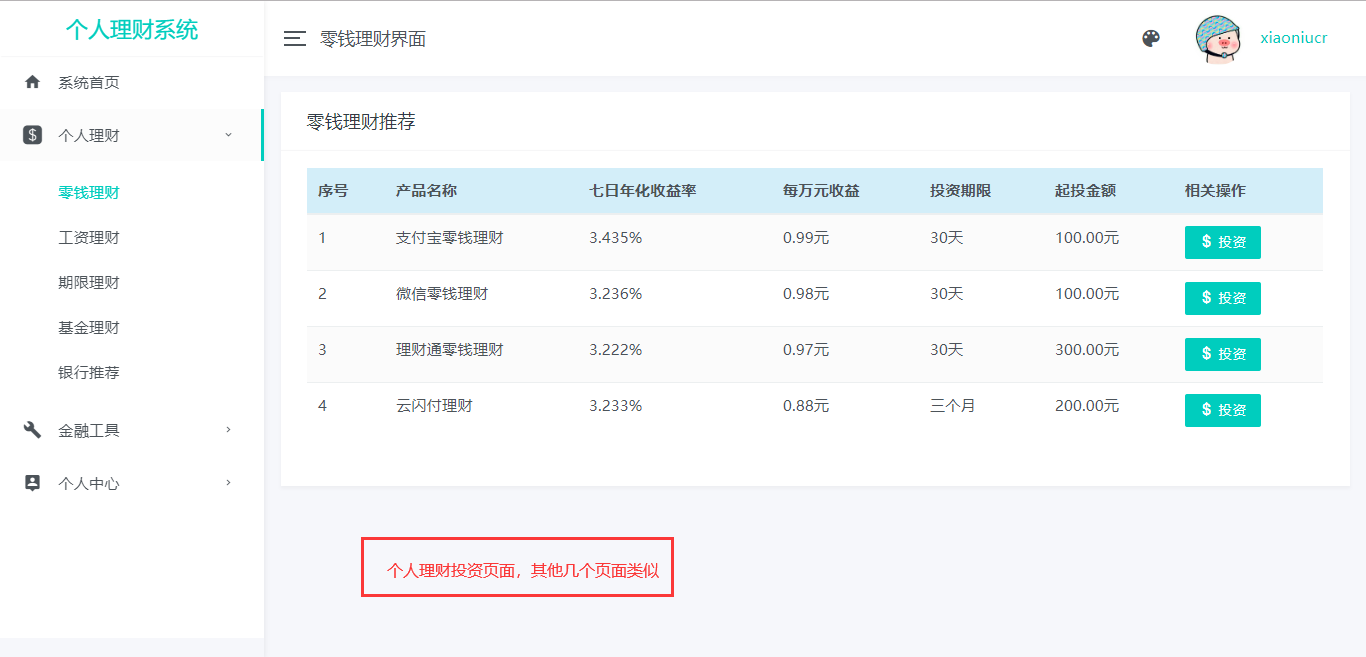Click the 相关操作 column header
Viewport: 1366px width, 657px height.
[1215, 191]
